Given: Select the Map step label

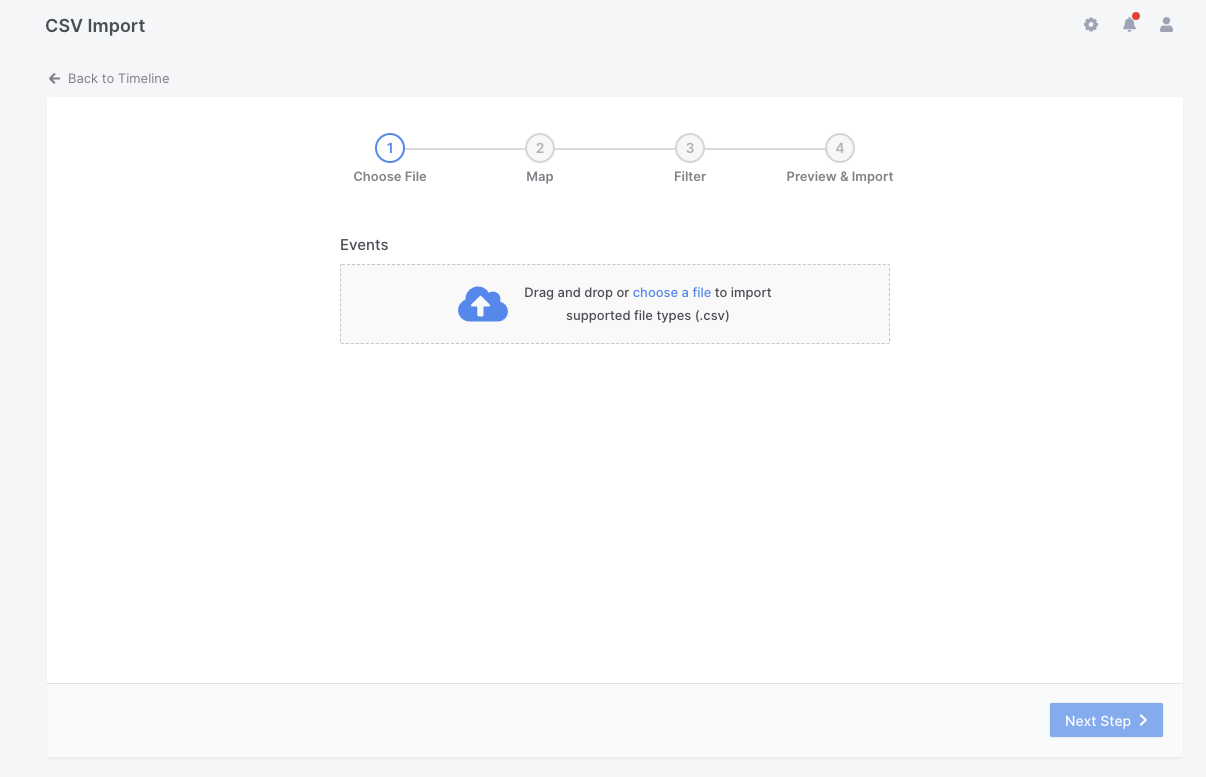Looking at the screenshot, I should (x=540, y=177).
